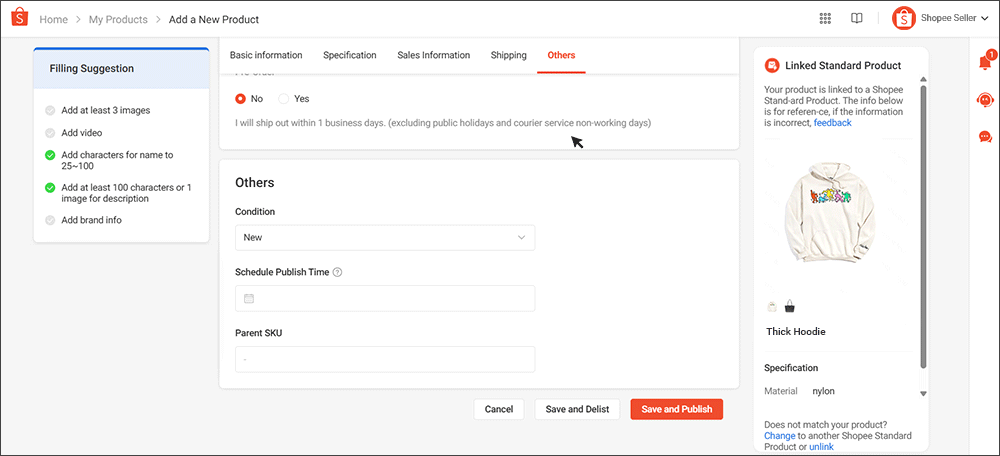Image resolution: width=1000 pixels, height=456 pixels.
Task: Open the feedback link
Action: point(832,123)
